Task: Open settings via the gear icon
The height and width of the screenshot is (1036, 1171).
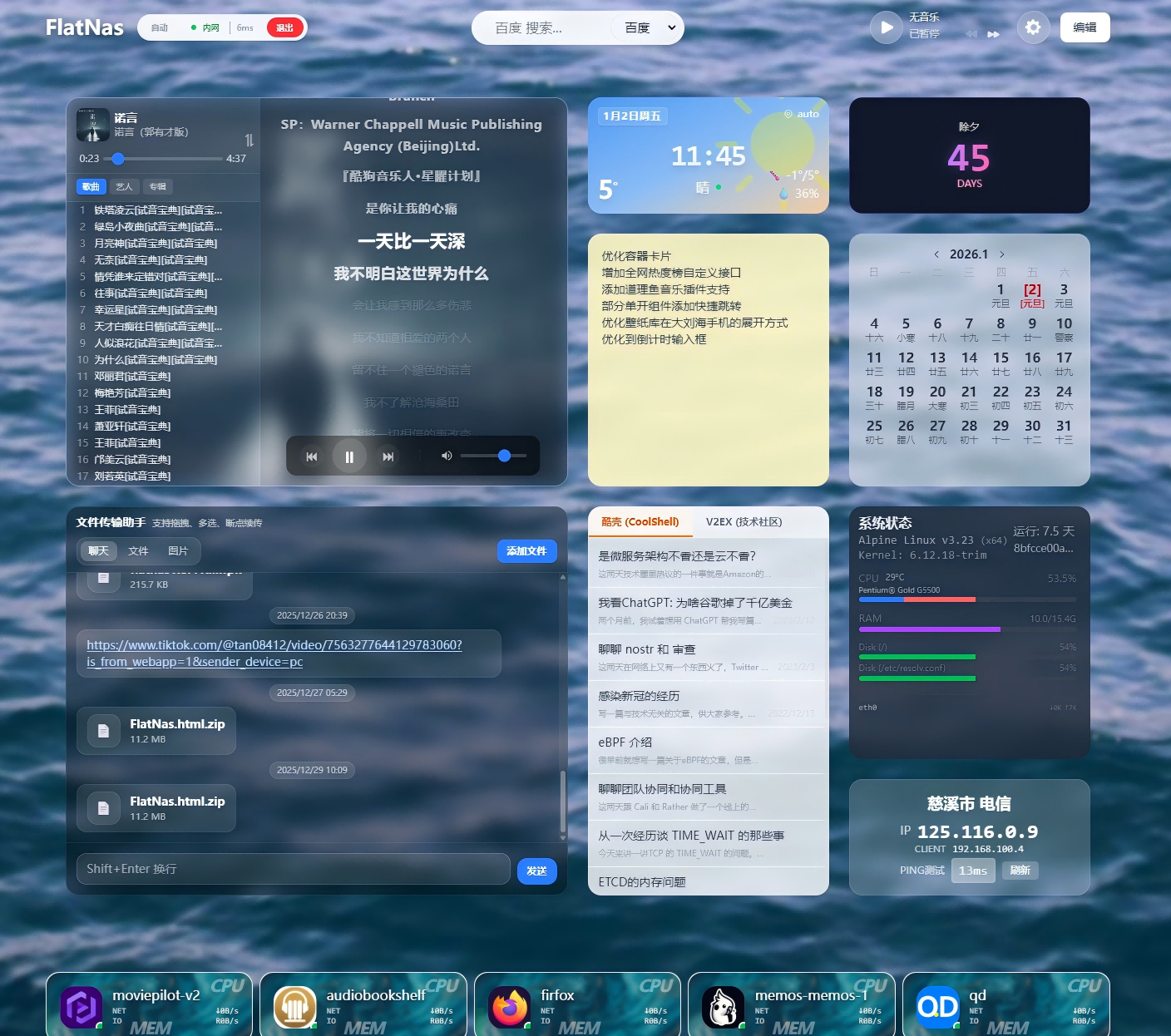Action: pyautogui.click(x=1032, y=27)
